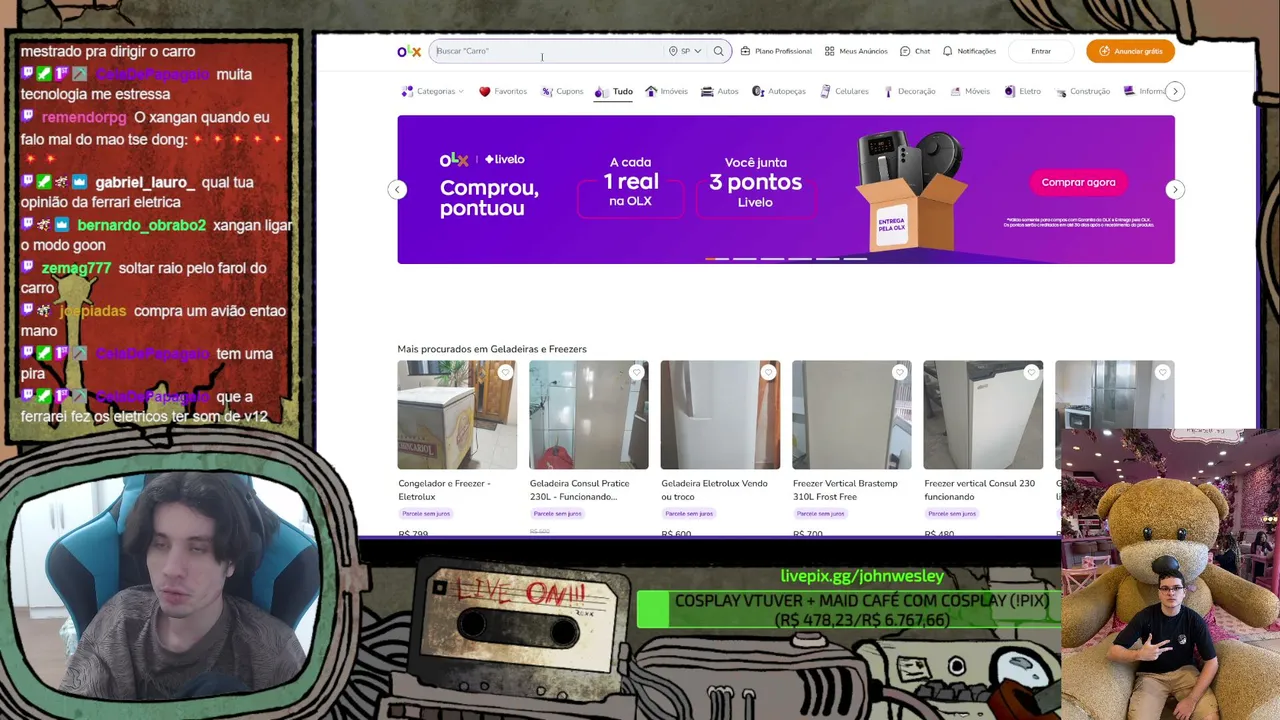Open the Freezer vertical Consul 230 photo
1280x720 pixels.
pos(983,415)
